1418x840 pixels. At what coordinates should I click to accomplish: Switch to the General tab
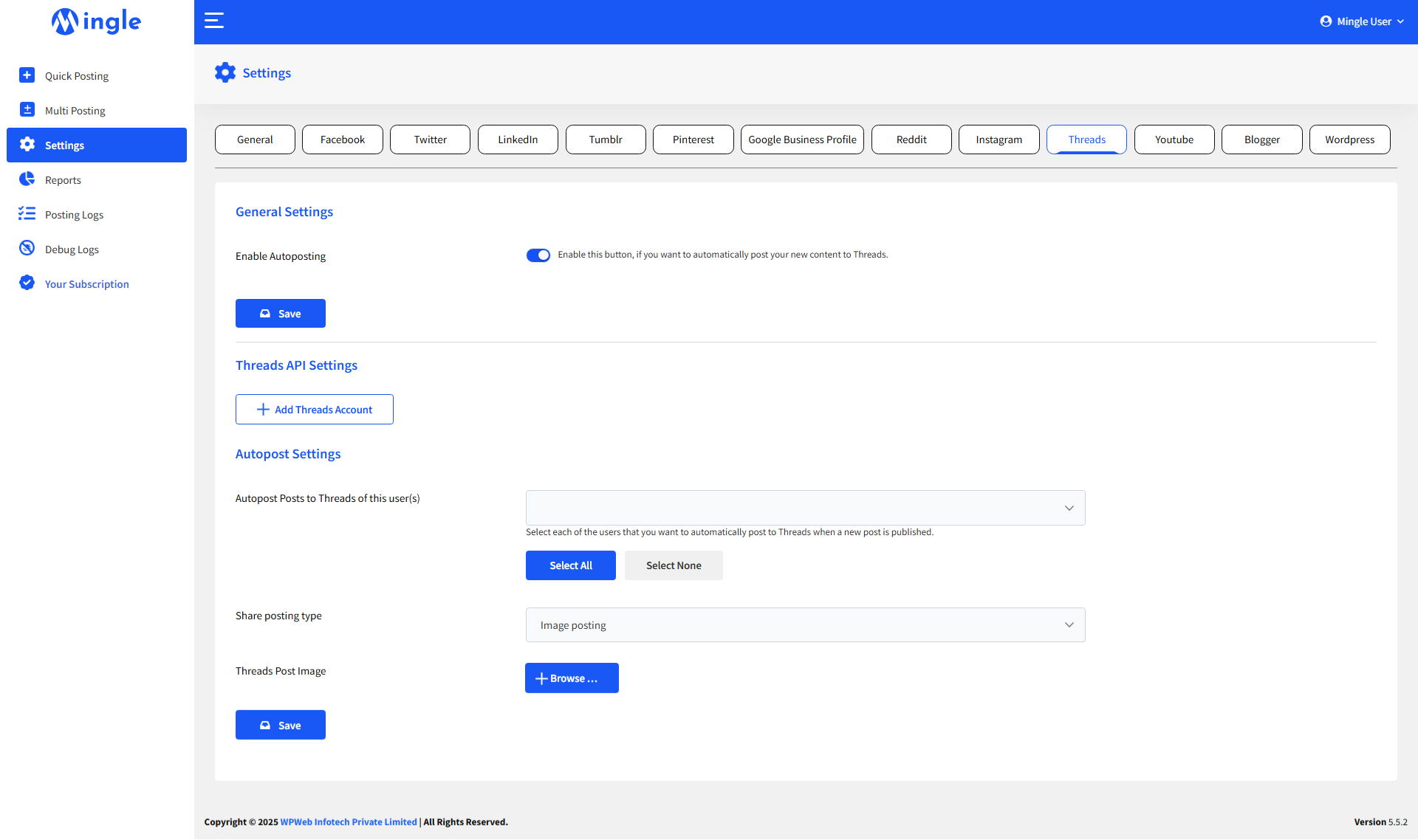(255, 140)
